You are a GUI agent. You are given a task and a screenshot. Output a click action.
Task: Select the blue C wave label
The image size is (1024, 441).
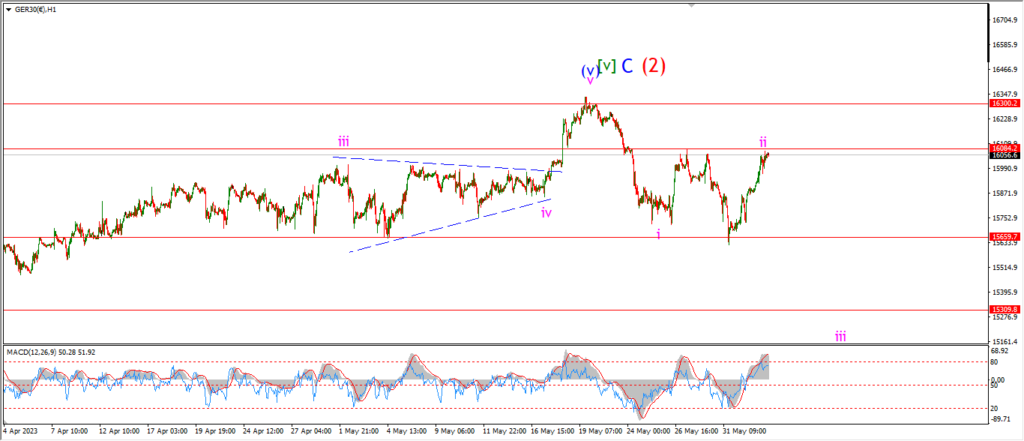(x=626, y=67)
